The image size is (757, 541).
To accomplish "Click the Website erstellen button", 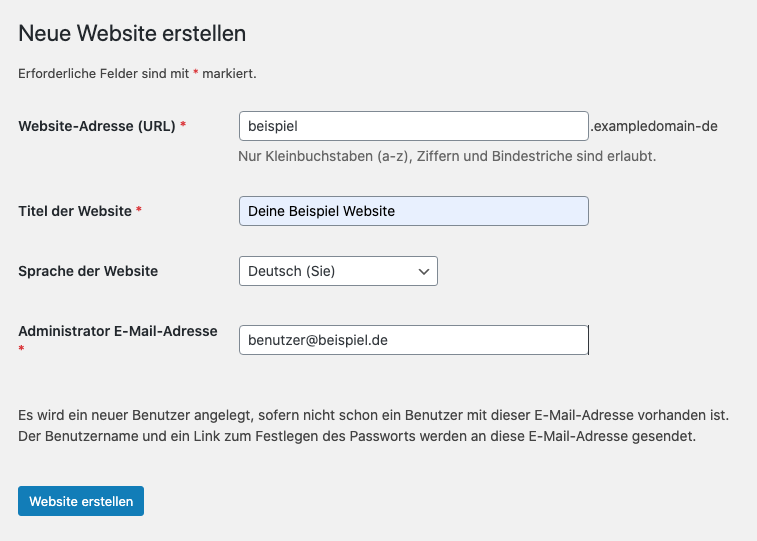I will [x=81, y=501].
